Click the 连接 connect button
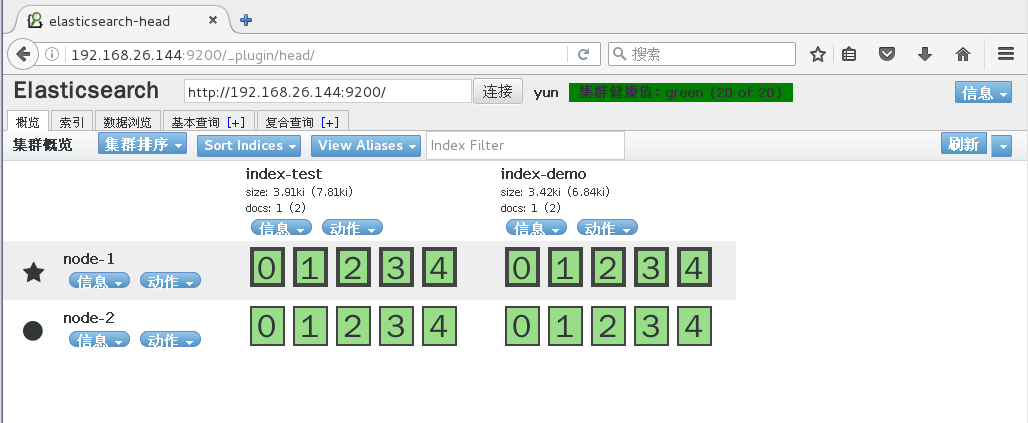Image resolution: width=1028 pixels, height=423 pixels. point(498,91)
